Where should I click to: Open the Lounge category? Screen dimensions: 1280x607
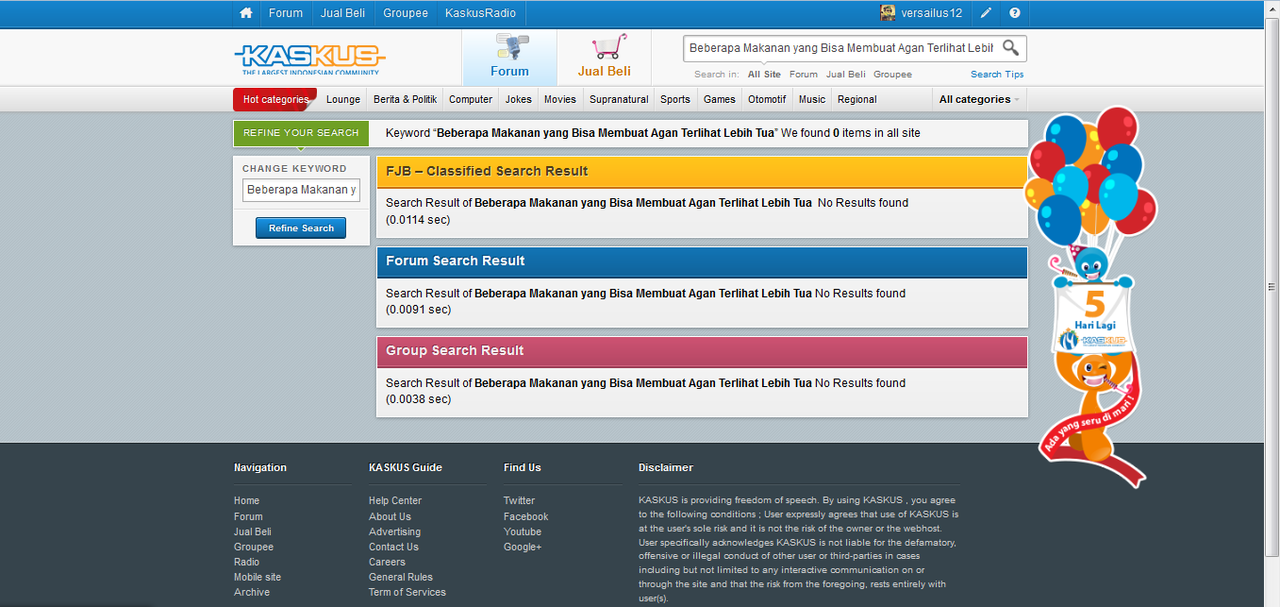coord(343,99)
